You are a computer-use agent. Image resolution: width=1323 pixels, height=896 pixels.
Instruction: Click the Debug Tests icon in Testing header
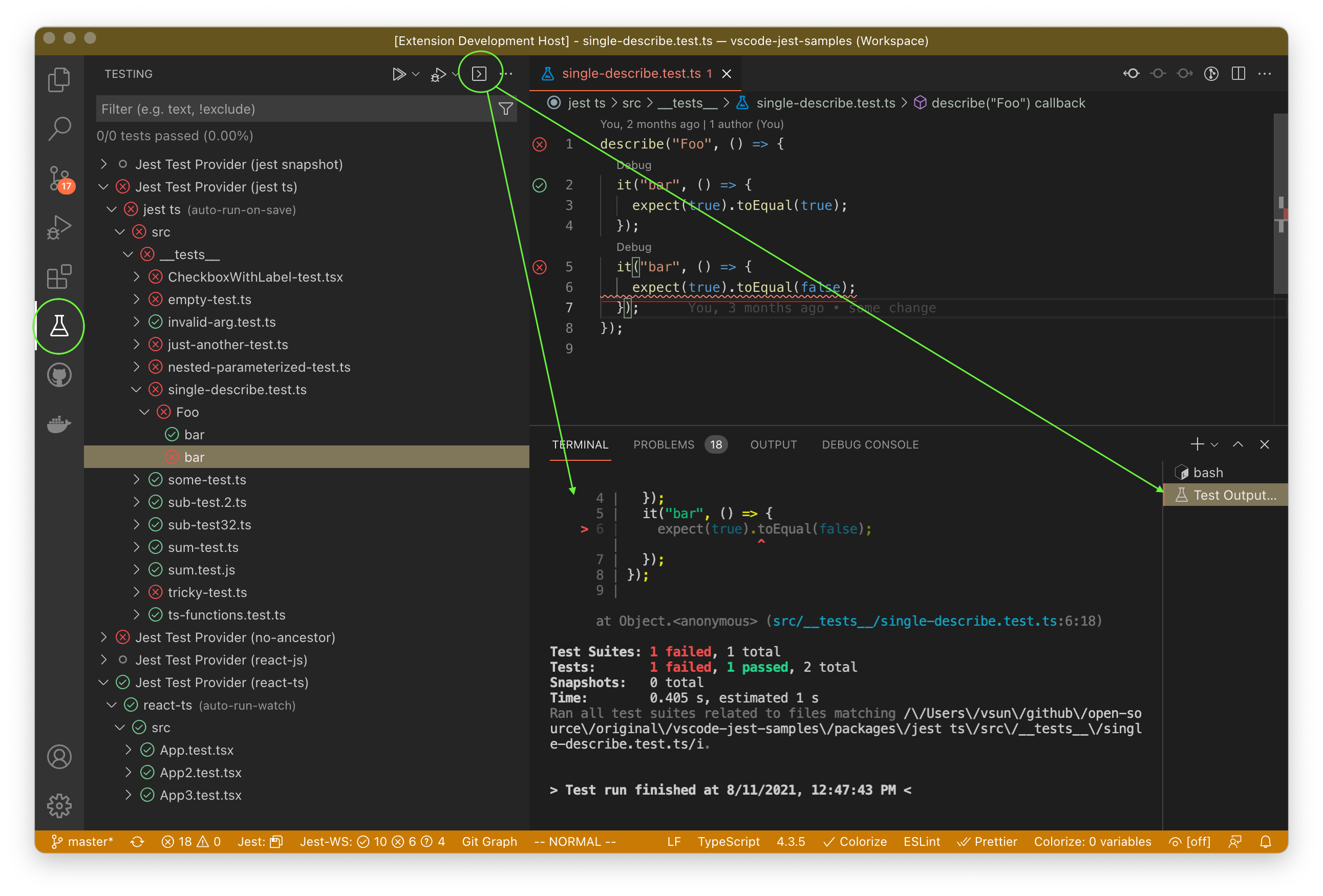(438, 75)
